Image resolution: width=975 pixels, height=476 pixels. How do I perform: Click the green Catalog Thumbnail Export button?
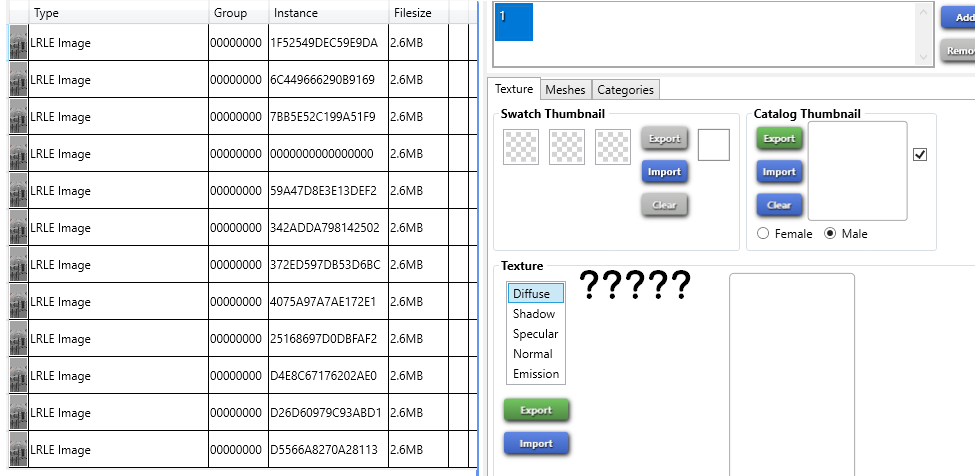780,139
